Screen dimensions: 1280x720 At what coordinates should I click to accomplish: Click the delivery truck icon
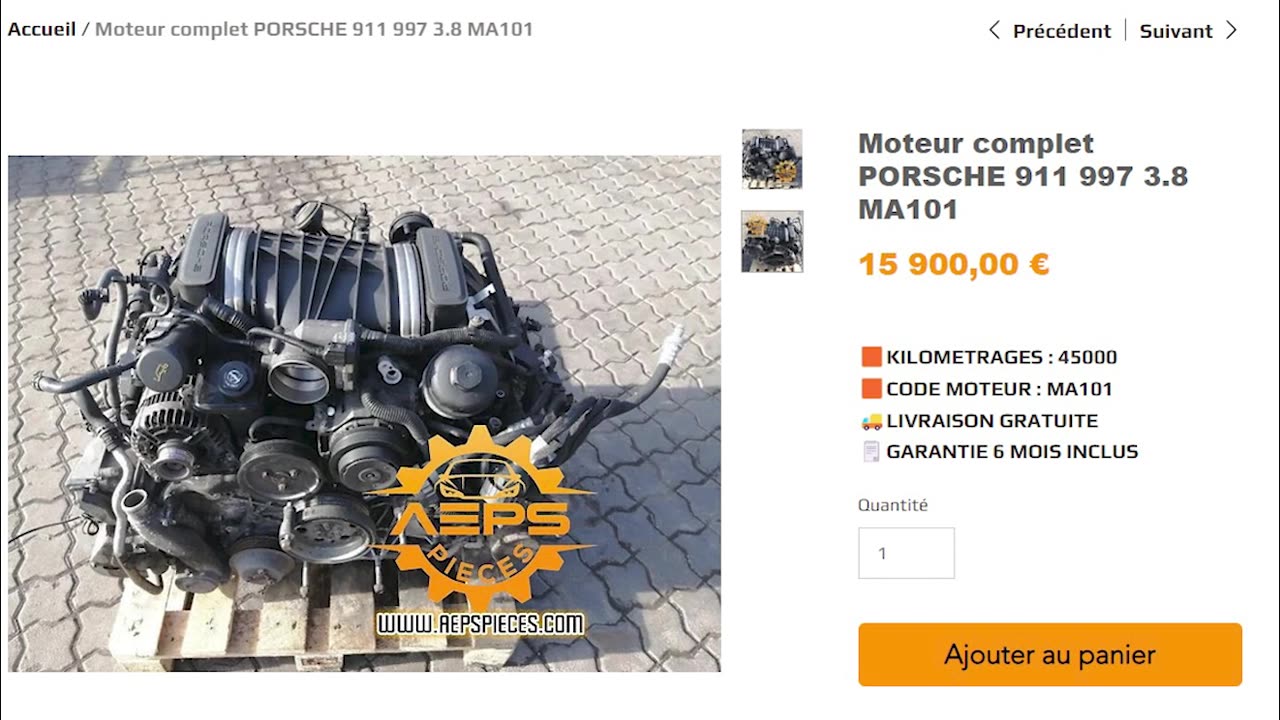(871, 421)
